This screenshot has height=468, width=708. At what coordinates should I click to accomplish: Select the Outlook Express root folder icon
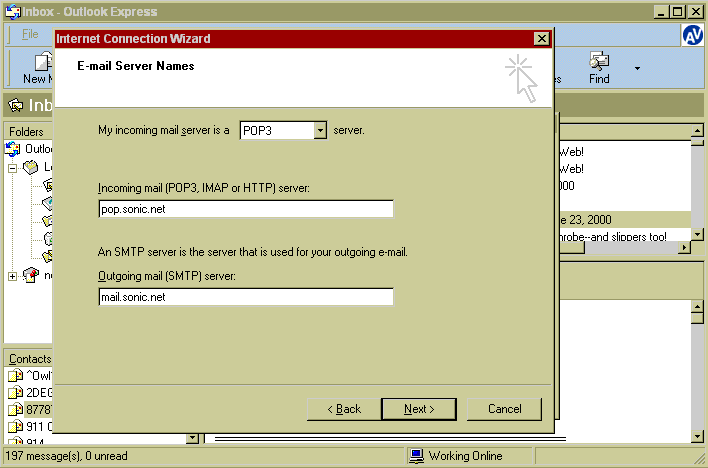point(13,149)
